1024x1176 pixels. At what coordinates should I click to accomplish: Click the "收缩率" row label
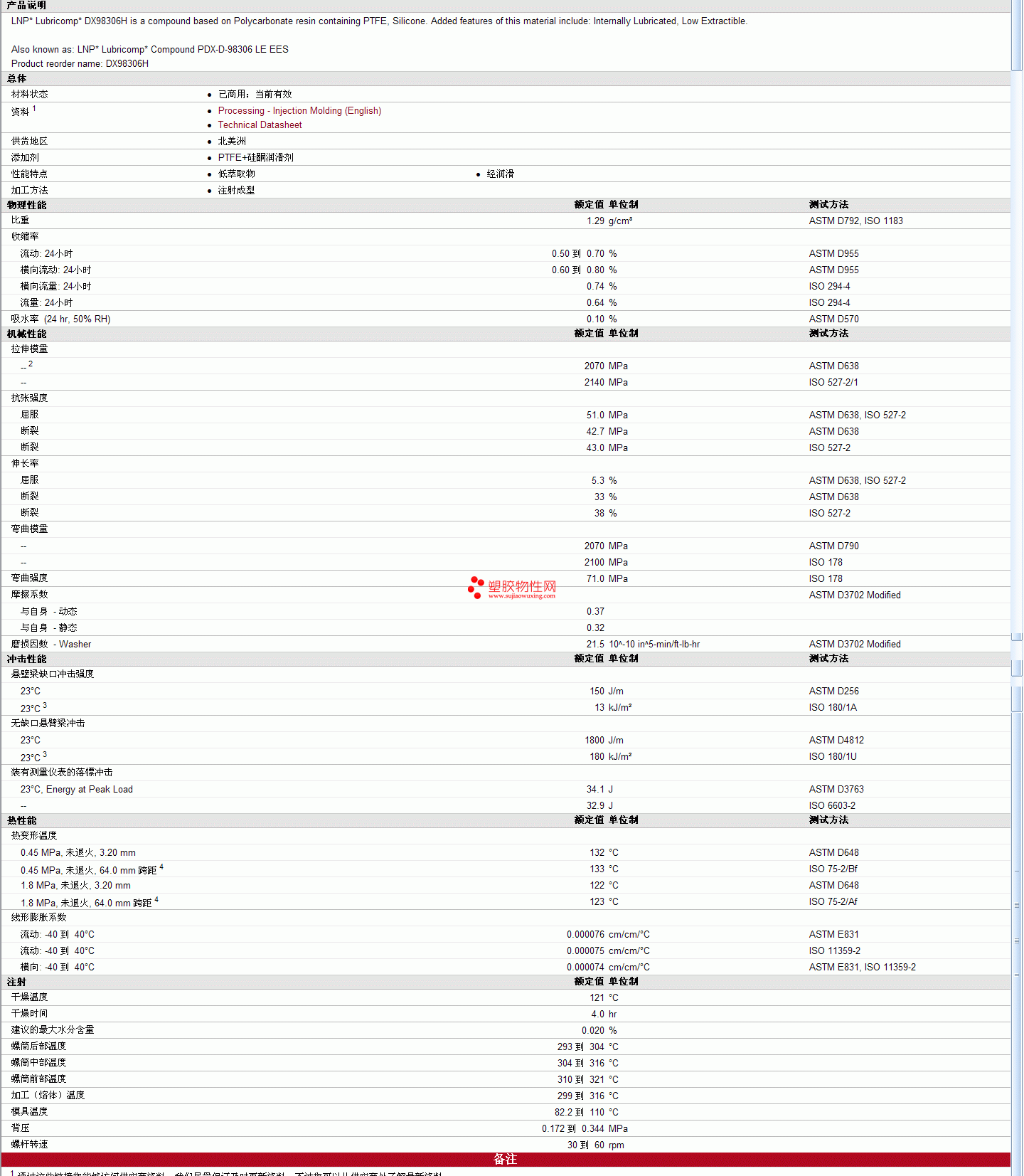click(x=25, y=237)
